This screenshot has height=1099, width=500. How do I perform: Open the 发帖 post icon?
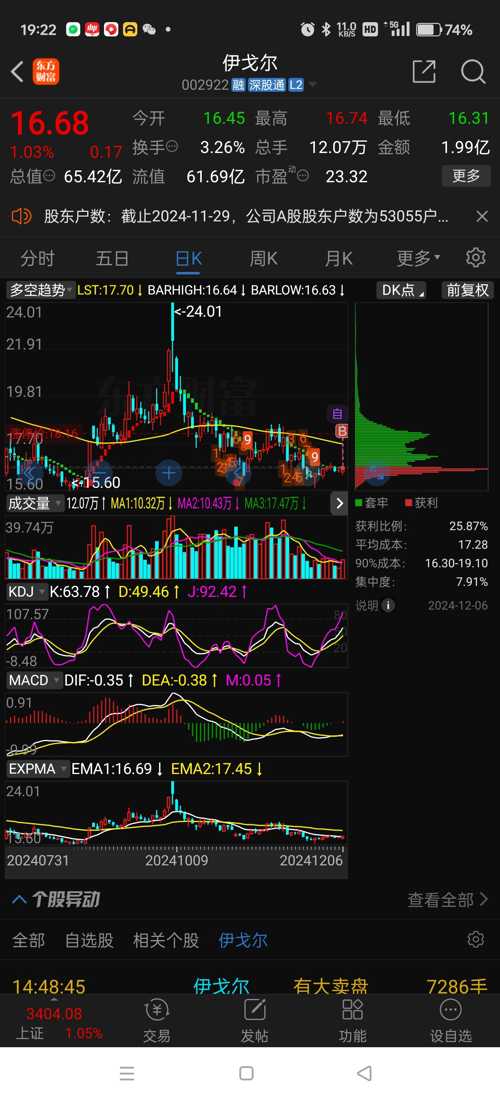255,1022
